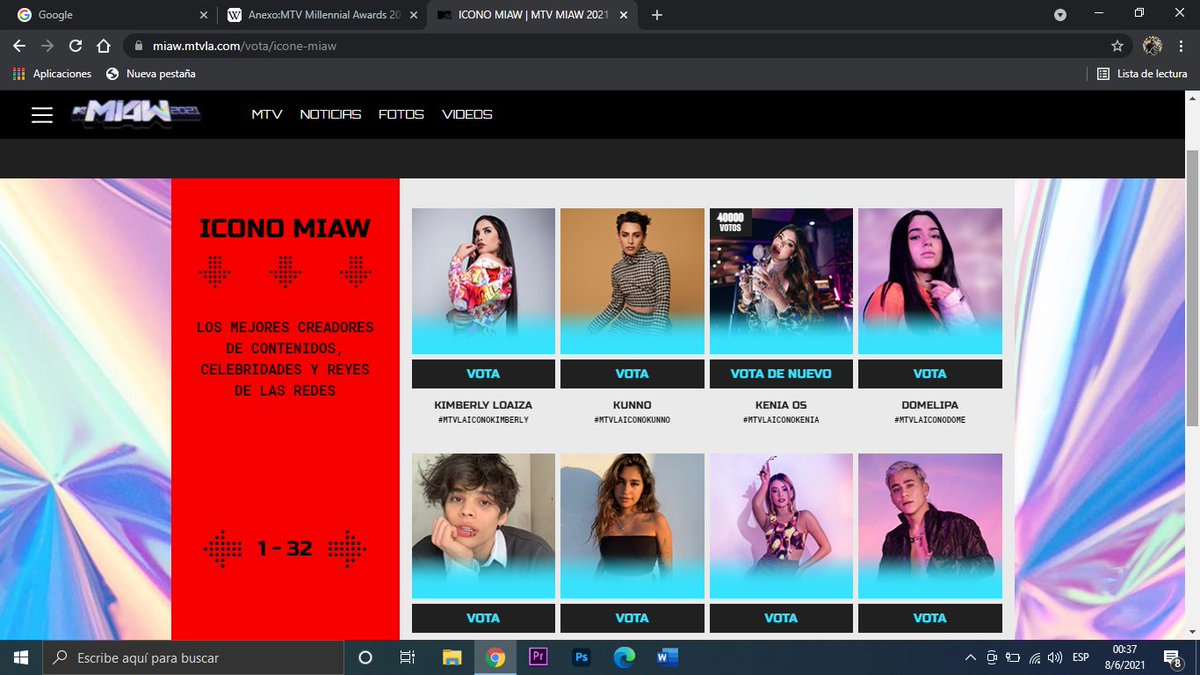Add a new browser tab
Image resolution: width=1200 pixels, height=675 pixels.
pos(657,15)
